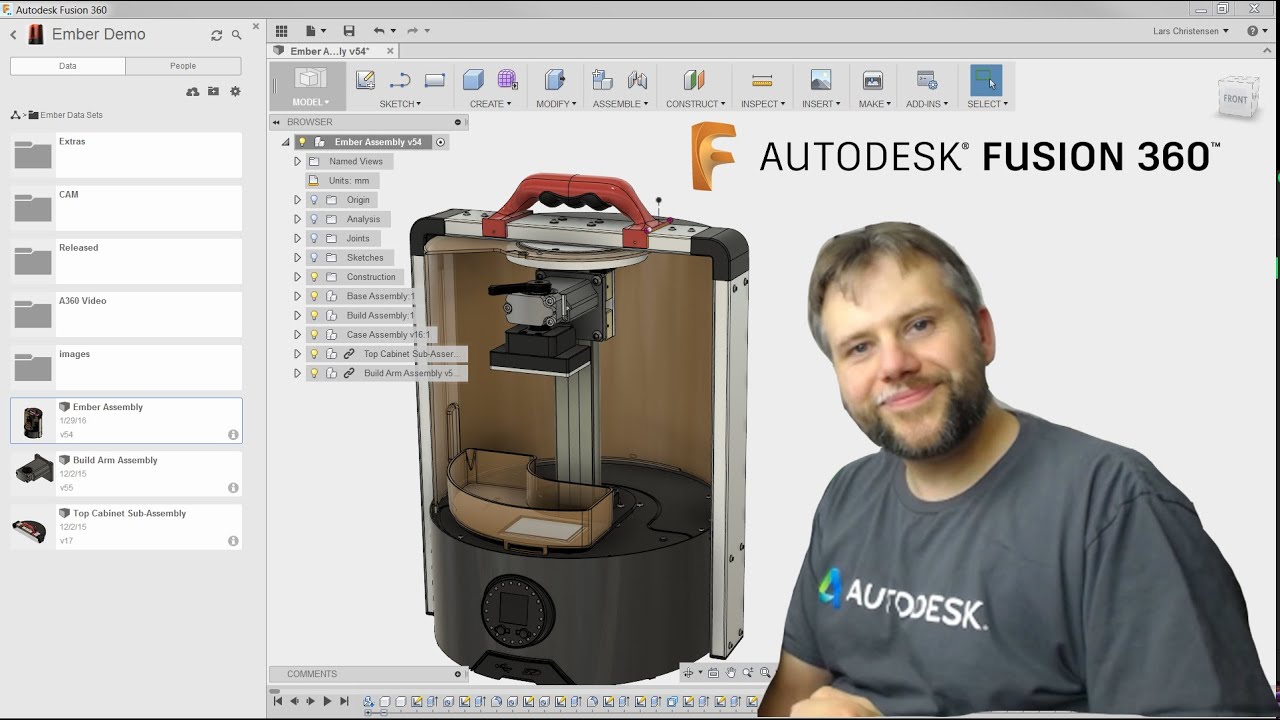Select the Offset Plane construct tool
This screenshot has width=1280, height=720.
[x=694, y=80]
